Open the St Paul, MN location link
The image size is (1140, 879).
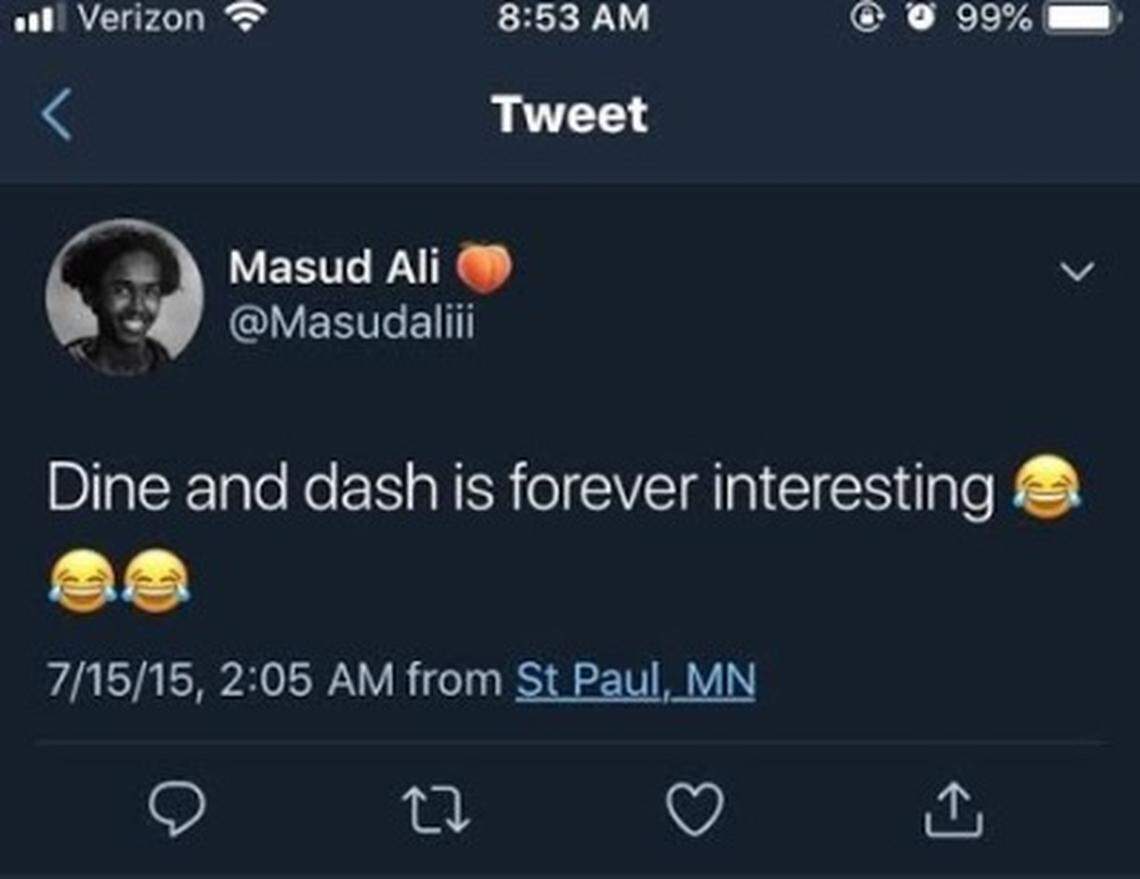635,681
